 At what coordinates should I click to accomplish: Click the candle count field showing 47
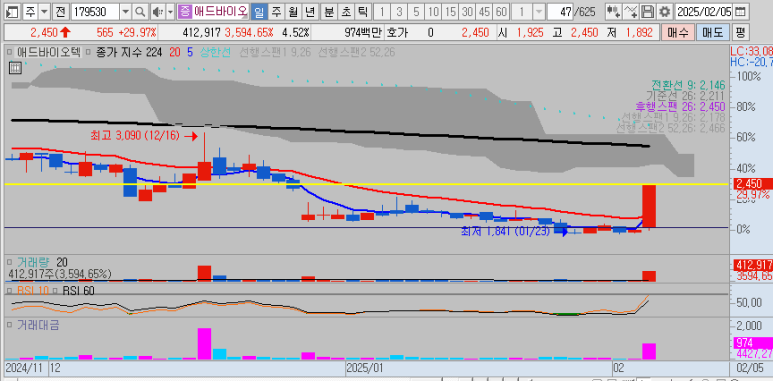(561, 11)
